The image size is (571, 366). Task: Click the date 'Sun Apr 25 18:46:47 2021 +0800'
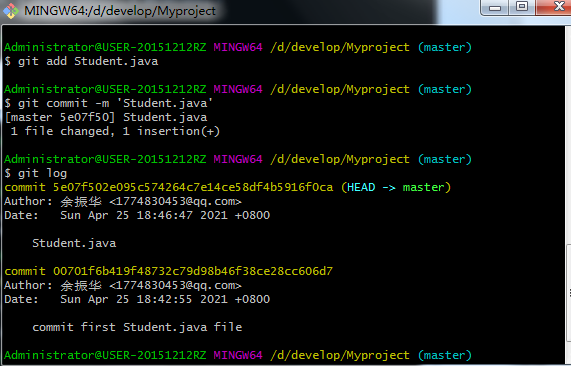[165, 215]
